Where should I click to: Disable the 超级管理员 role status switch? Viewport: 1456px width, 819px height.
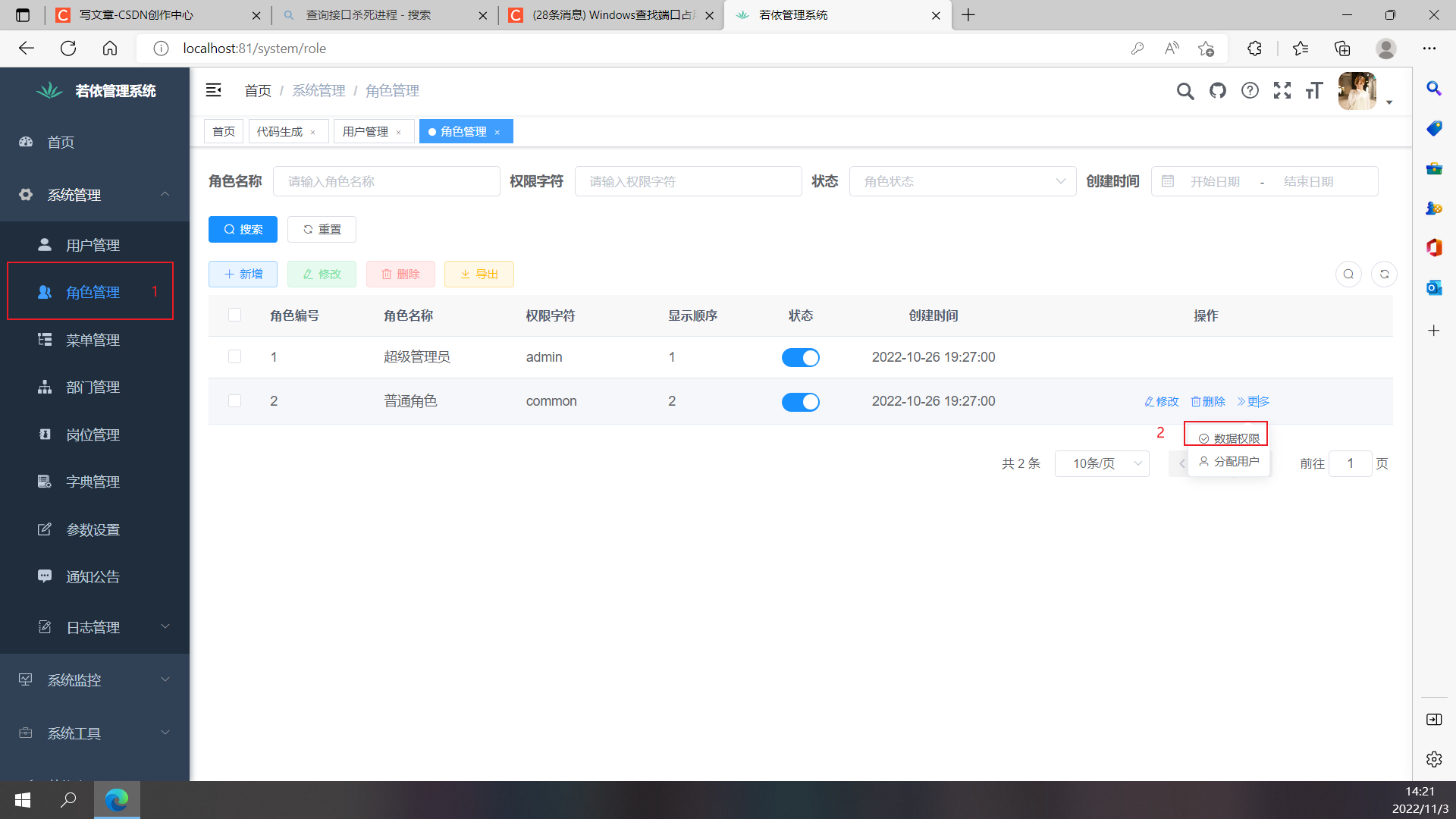pos(801,356)
